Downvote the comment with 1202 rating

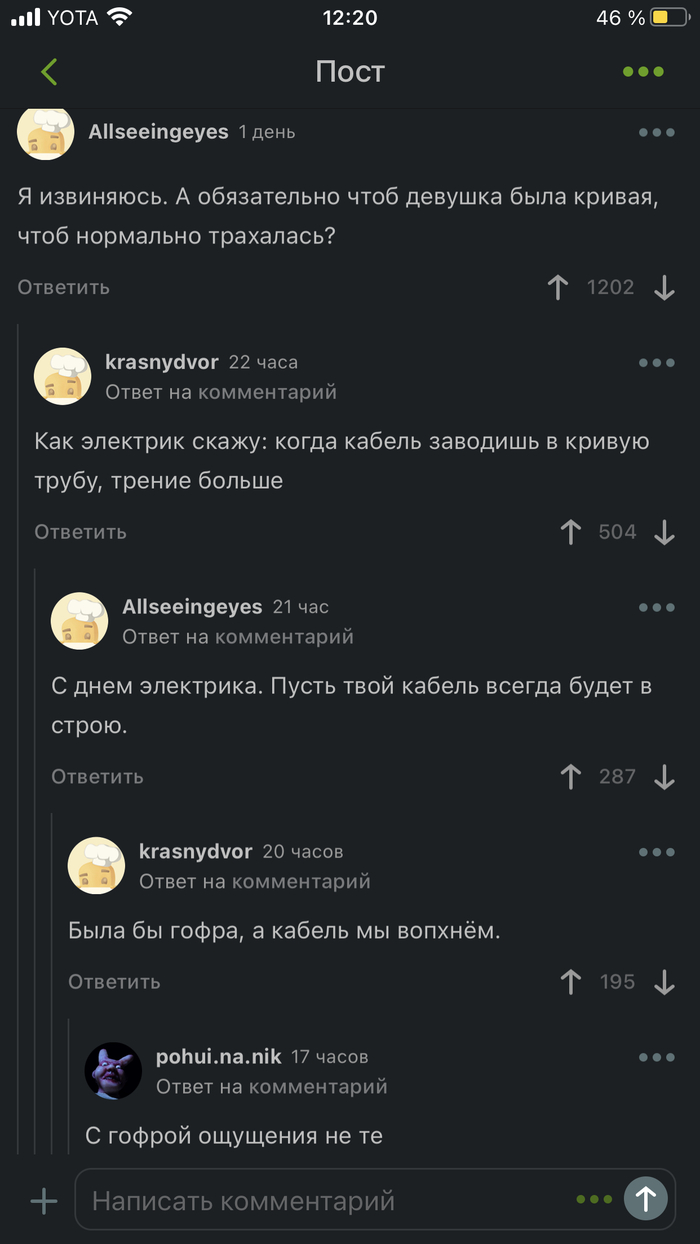click(664, 288)
